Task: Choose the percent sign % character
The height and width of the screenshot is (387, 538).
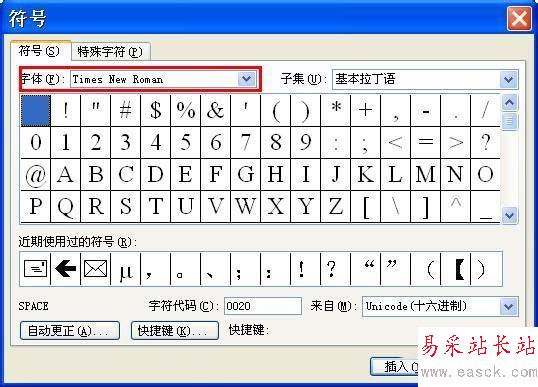Action: [x=186, y=110]
